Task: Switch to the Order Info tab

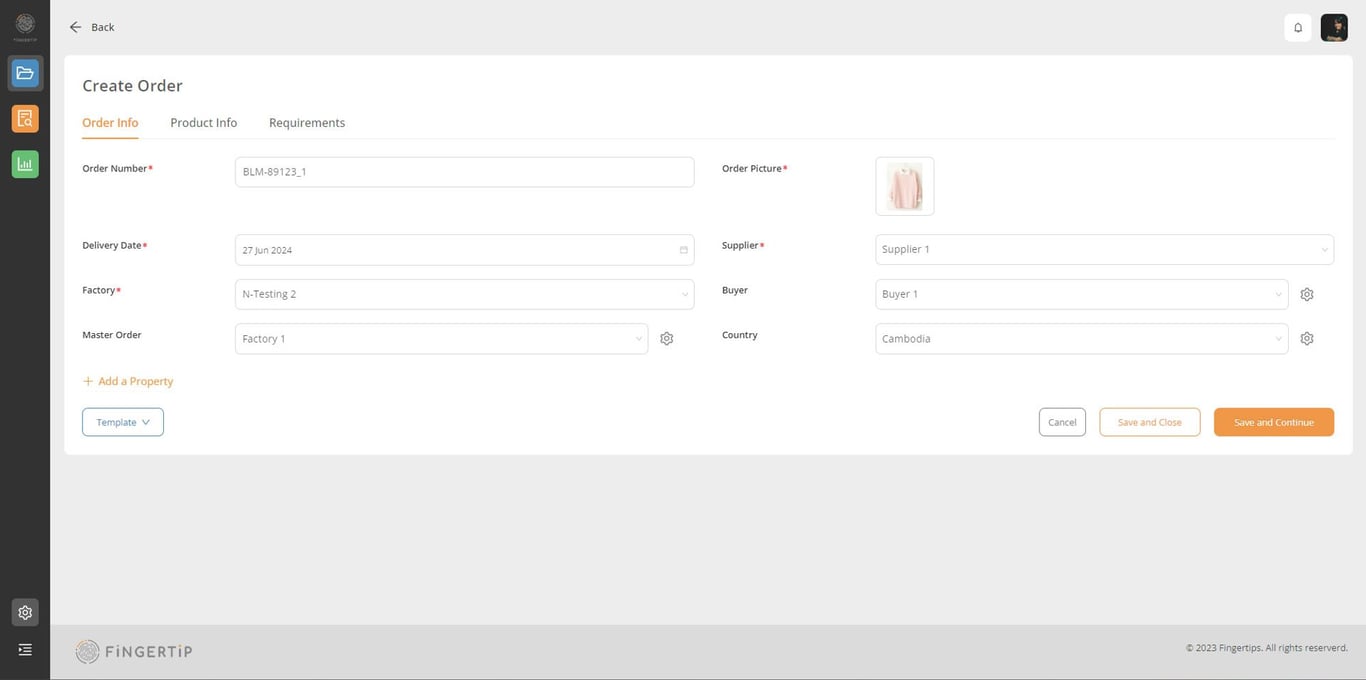Action: pyautogui.click(x=110, y=123)
